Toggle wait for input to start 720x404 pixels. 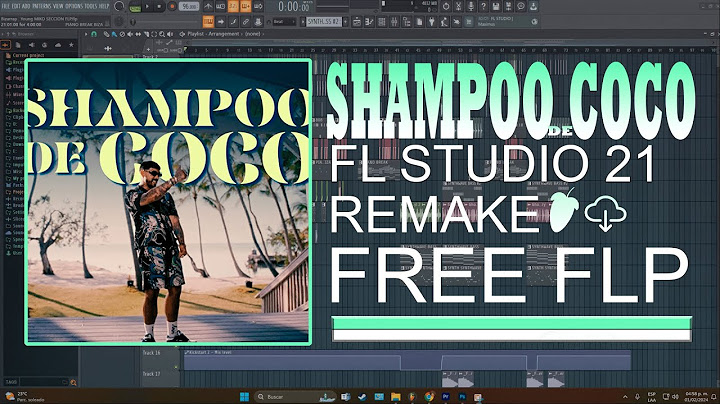(x=220, y=6)
